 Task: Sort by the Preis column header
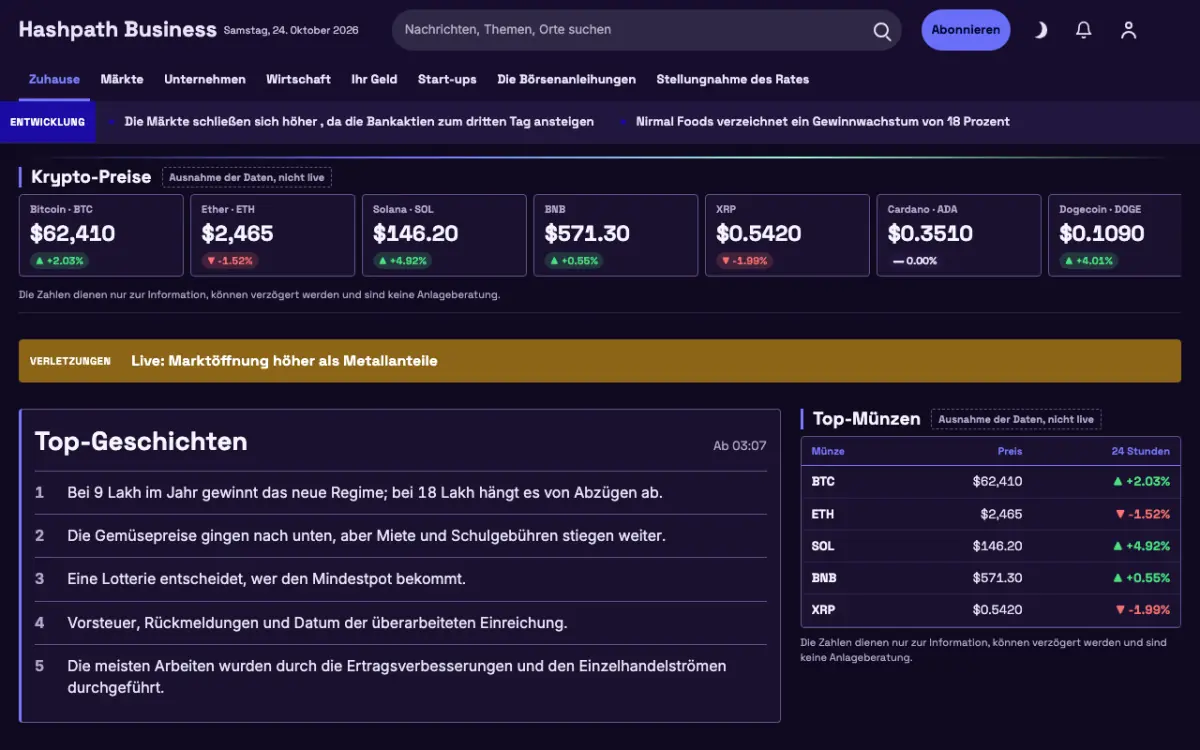(x=1010, y=451)
